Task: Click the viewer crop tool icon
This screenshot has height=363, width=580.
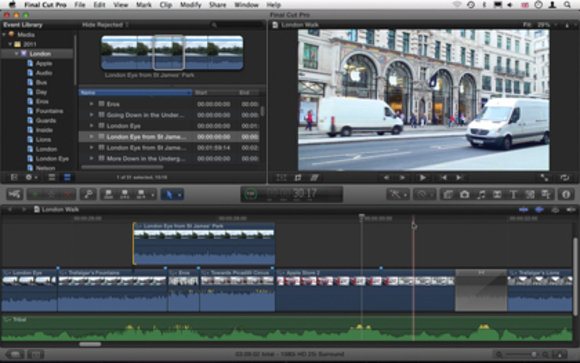Action: pyautogui.click(x=298, y=178)
